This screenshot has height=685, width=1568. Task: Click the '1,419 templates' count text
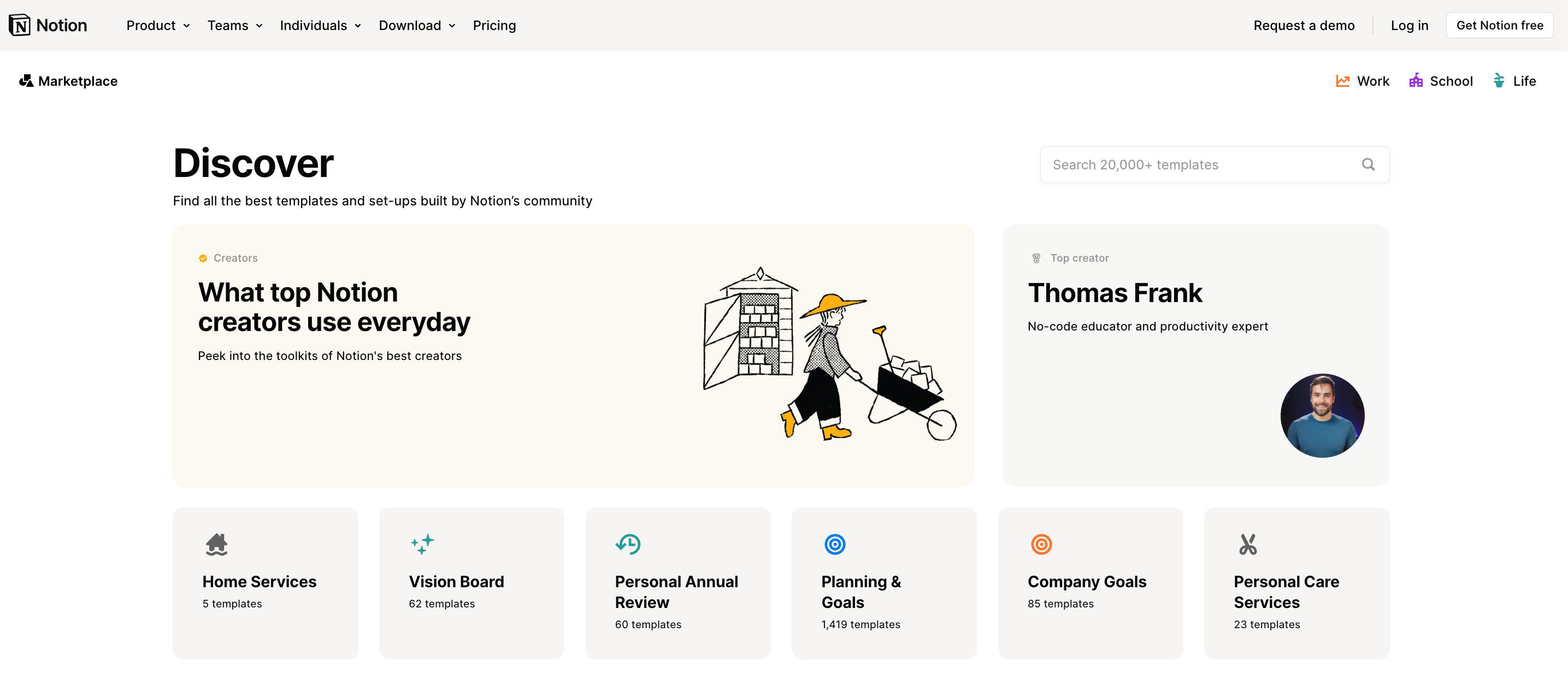[860, 624]
